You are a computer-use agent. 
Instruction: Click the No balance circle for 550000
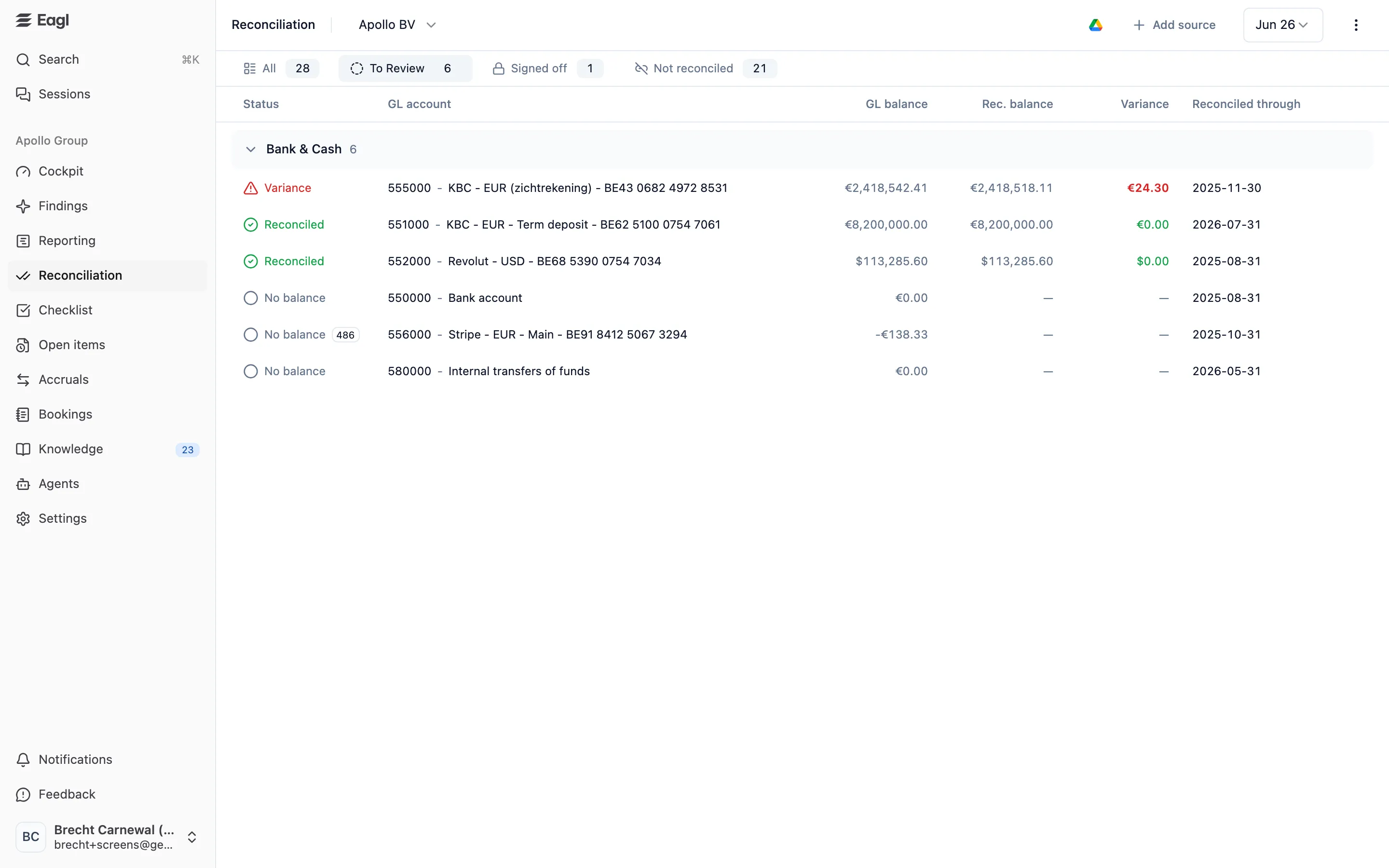tap(251, 298)
